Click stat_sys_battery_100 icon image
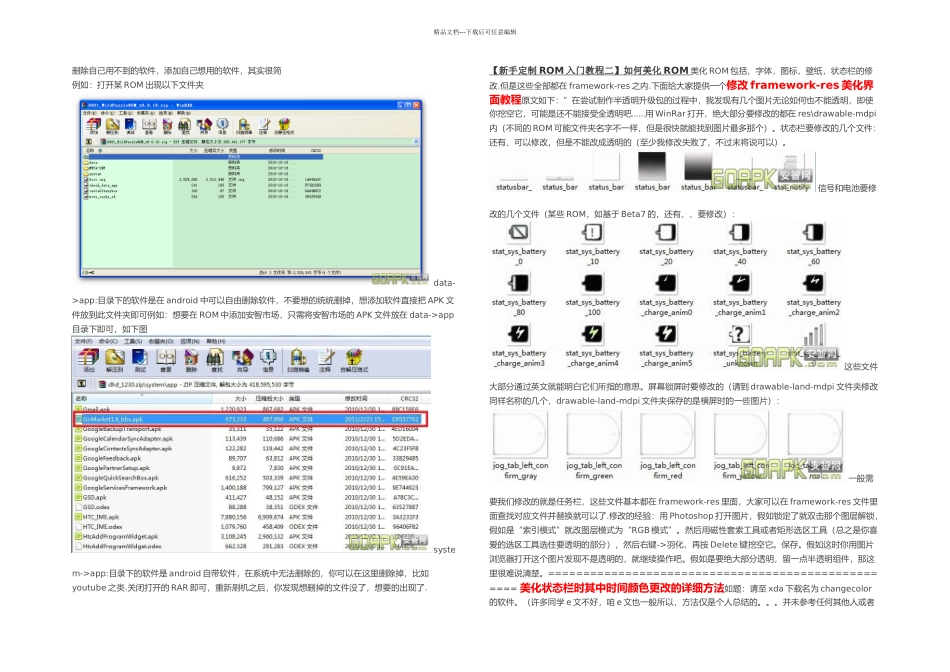 click(x=593, y=283)
